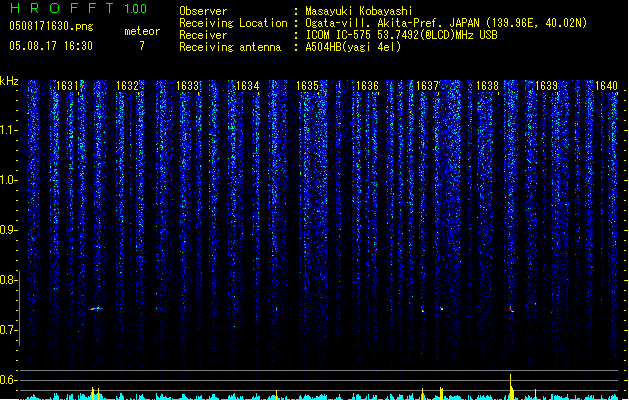This screenshot has width=629, height=400.
Task: Click the long meteor echo streak after 1631
Action: [x=95, y=309]
